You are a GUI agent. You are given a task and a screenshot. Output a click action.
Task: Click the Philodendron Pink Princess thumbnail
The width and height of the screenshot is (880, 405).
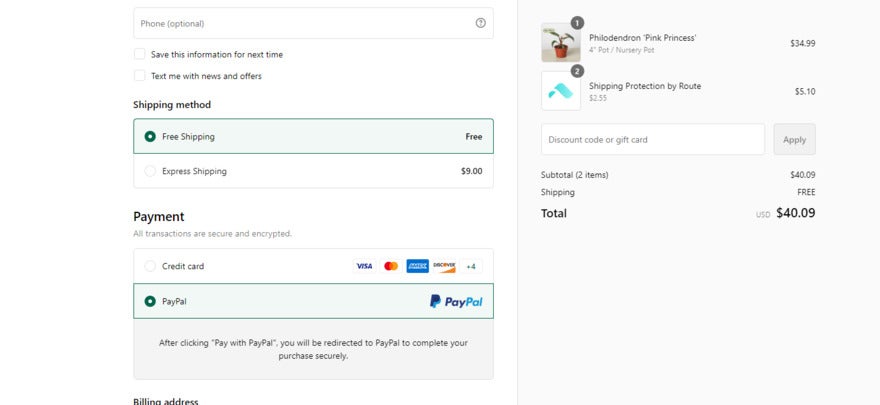coord(560,43)
